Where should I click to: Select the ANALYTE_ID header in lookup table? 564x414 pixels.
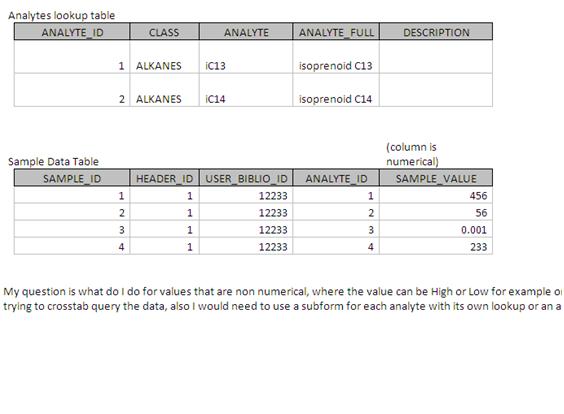coord(72,32)
